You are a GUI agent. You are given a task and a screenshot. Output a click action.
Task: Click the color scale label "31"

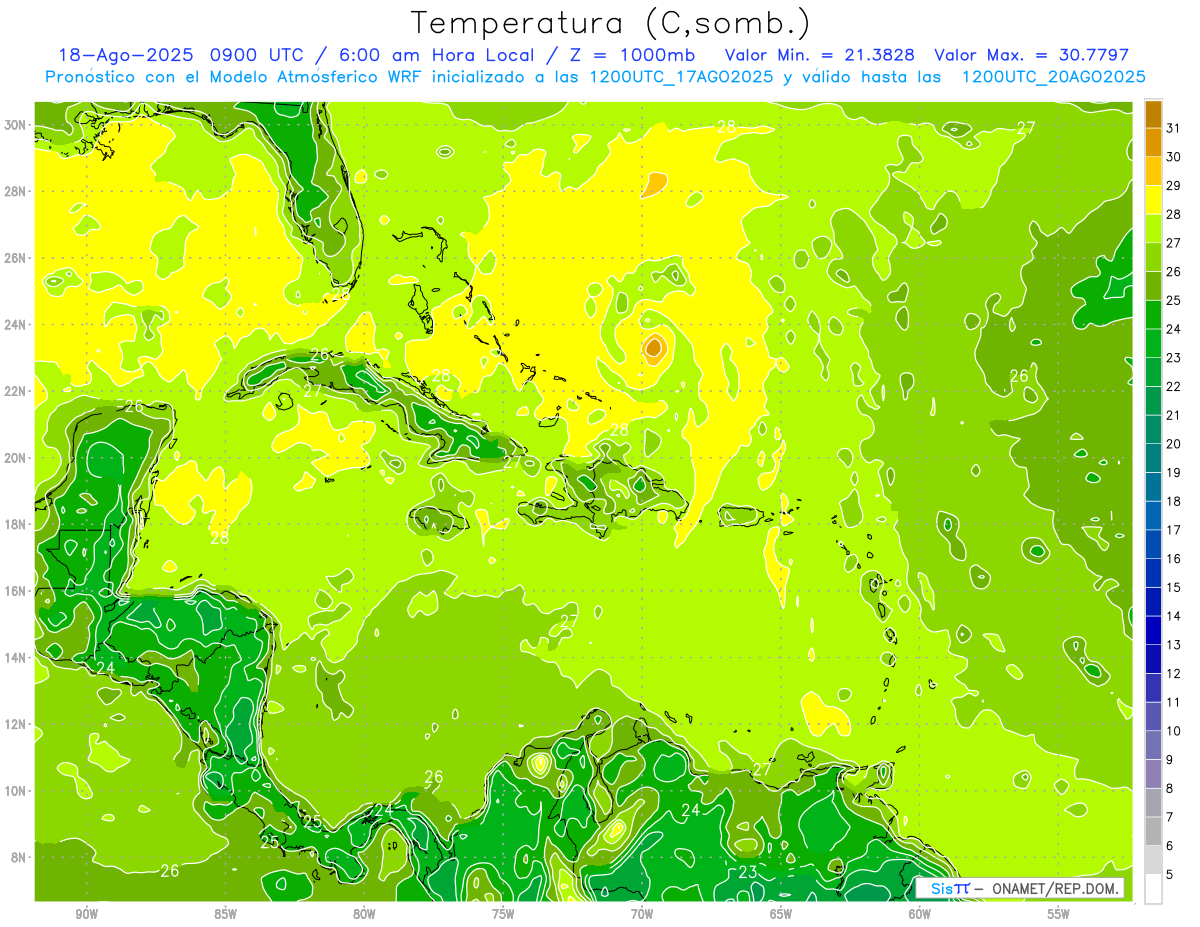[x=1174, y=129]
